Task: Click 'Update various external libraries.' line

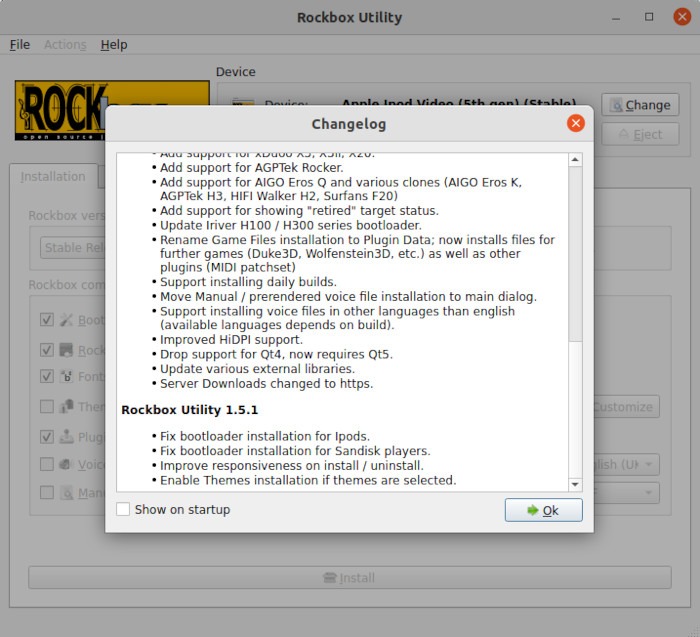Action: [257, 369]
